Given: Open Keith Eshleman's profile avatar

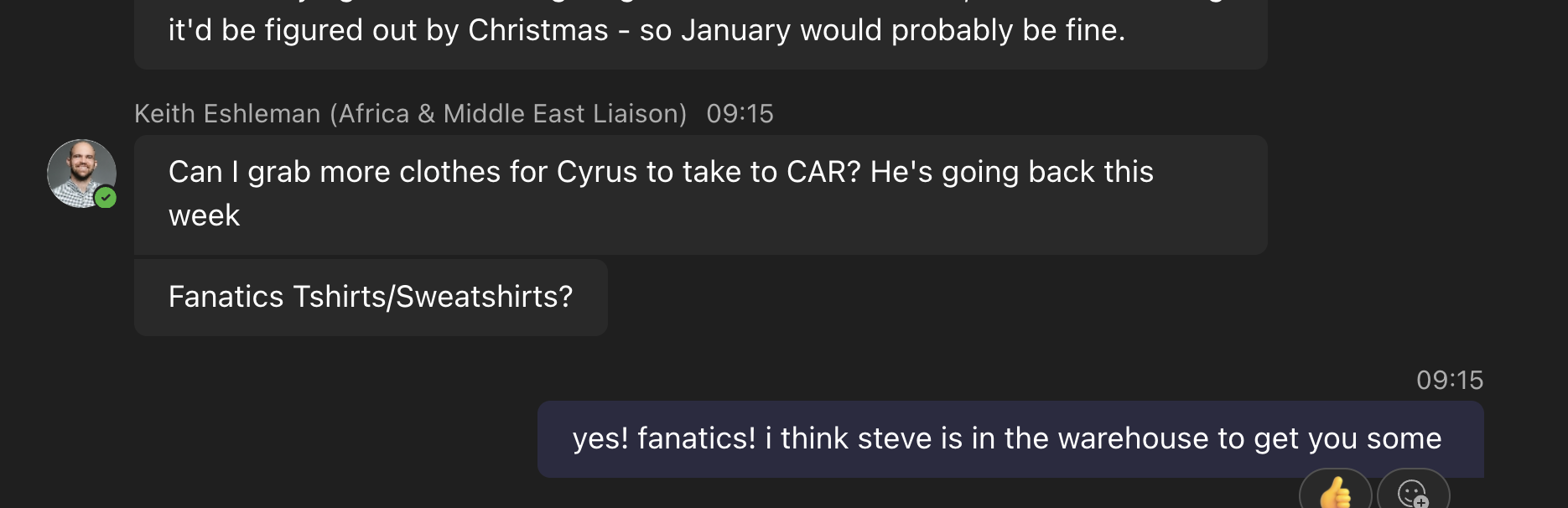Looking at the screenshot, I should (x=80, y=173).
